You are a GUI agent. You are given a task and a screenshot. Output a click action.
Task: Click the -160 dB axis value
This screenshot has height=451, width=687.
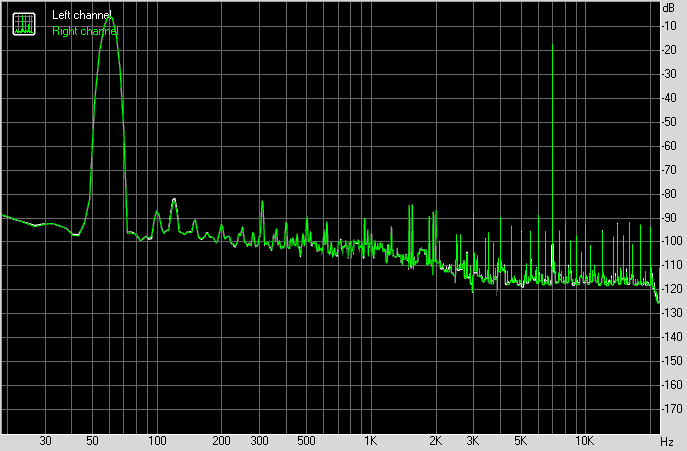pos(672,385)
